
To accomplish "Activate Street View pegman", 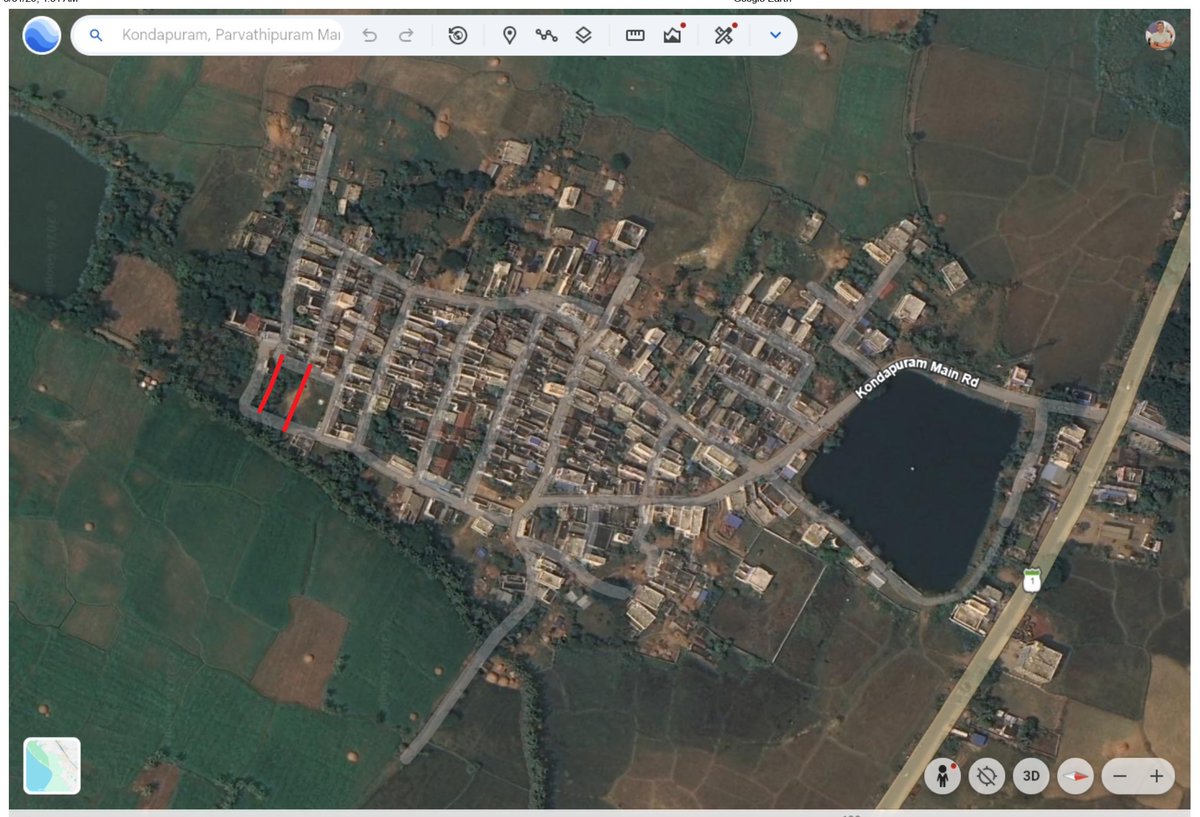I will (942, 776).
